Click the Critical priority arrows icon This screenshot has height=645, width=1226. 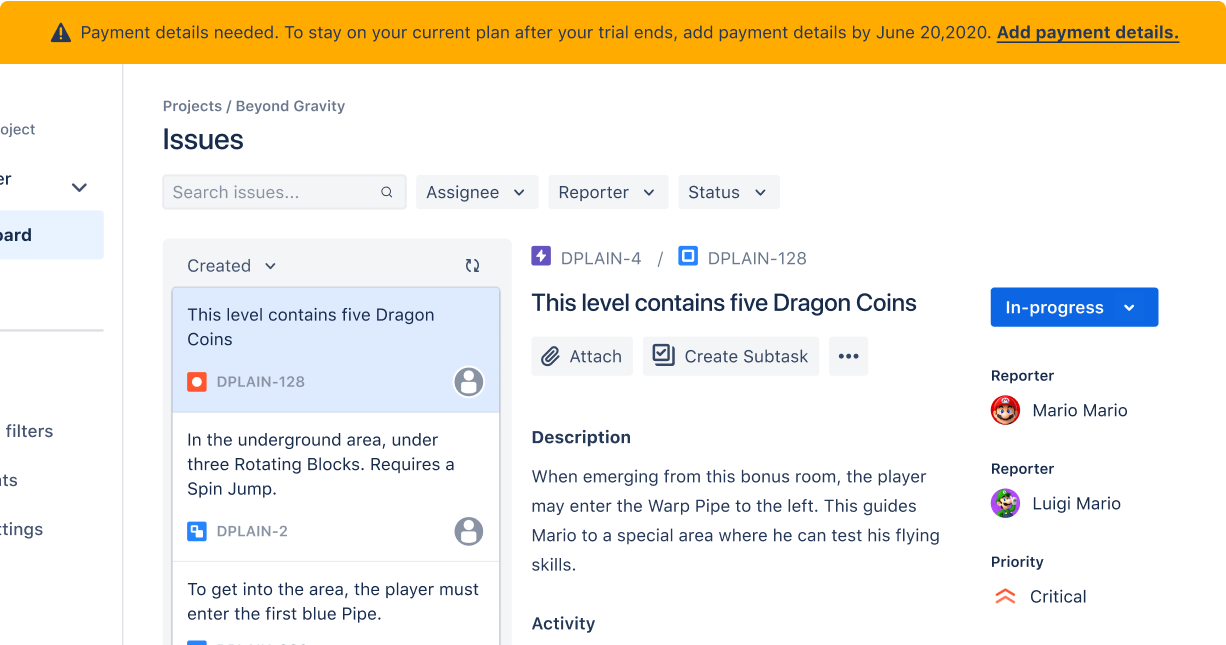point(1005,596)
